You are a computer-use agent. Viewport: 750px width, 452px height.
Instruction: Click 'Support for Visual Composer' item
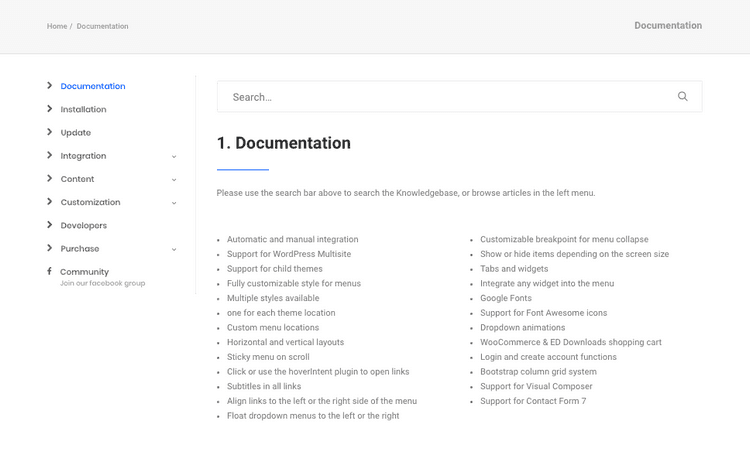tap(536, 386)
